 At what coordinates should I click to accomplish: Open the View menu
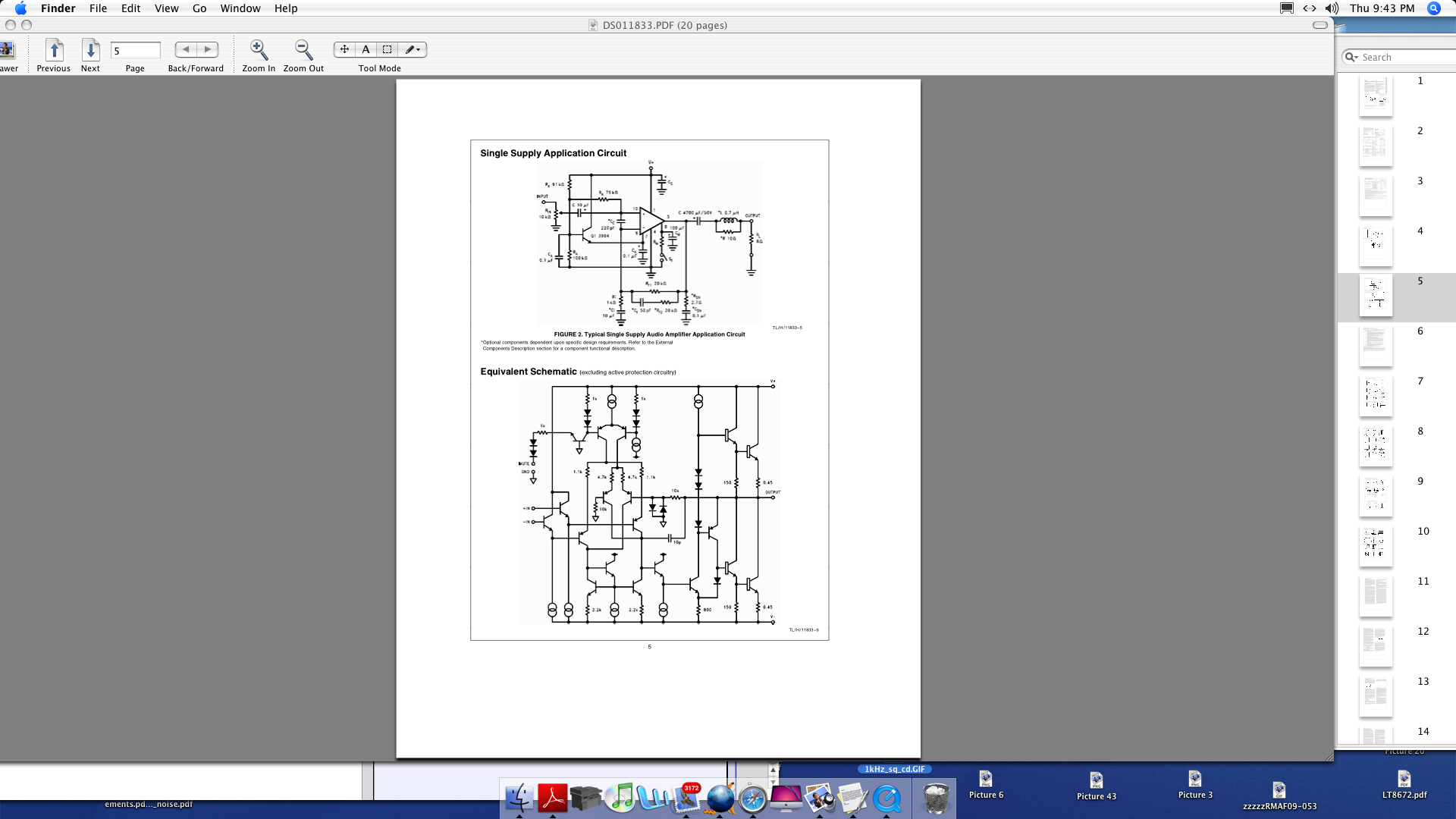point(166,8)
